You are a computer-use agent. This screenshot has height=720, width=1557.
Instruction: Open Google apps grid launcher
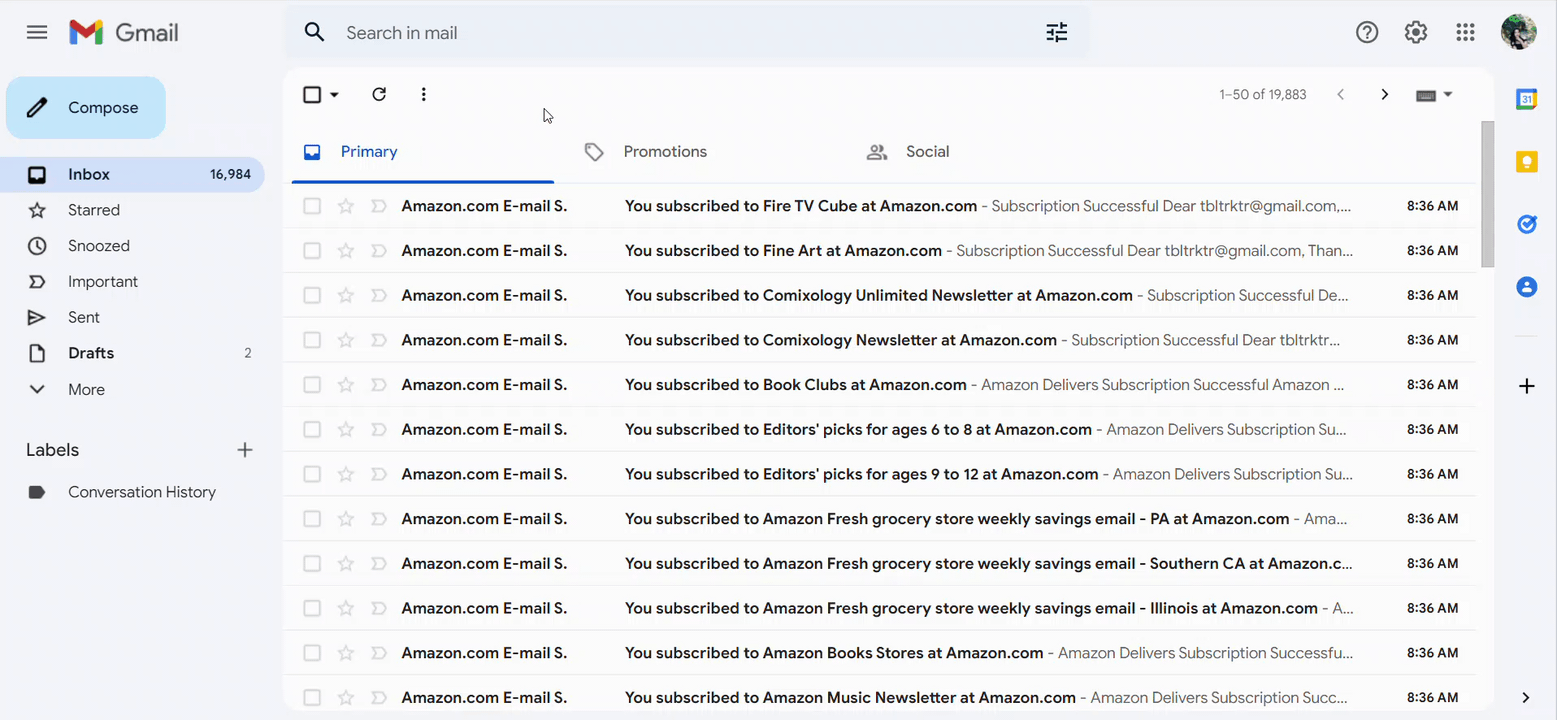pos(1465,32)
